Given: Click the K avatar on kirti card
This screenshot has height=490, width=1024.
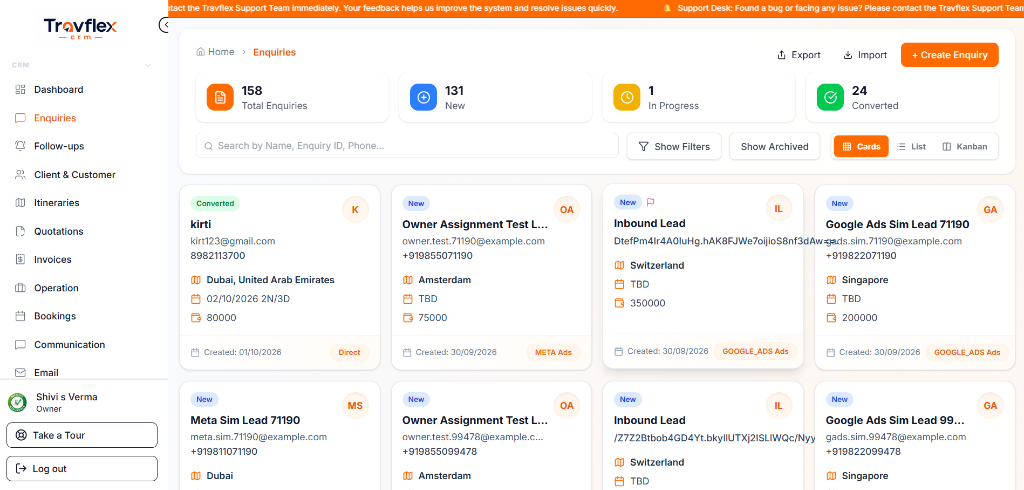Looking at the screenshot, I should click(355, 210).
